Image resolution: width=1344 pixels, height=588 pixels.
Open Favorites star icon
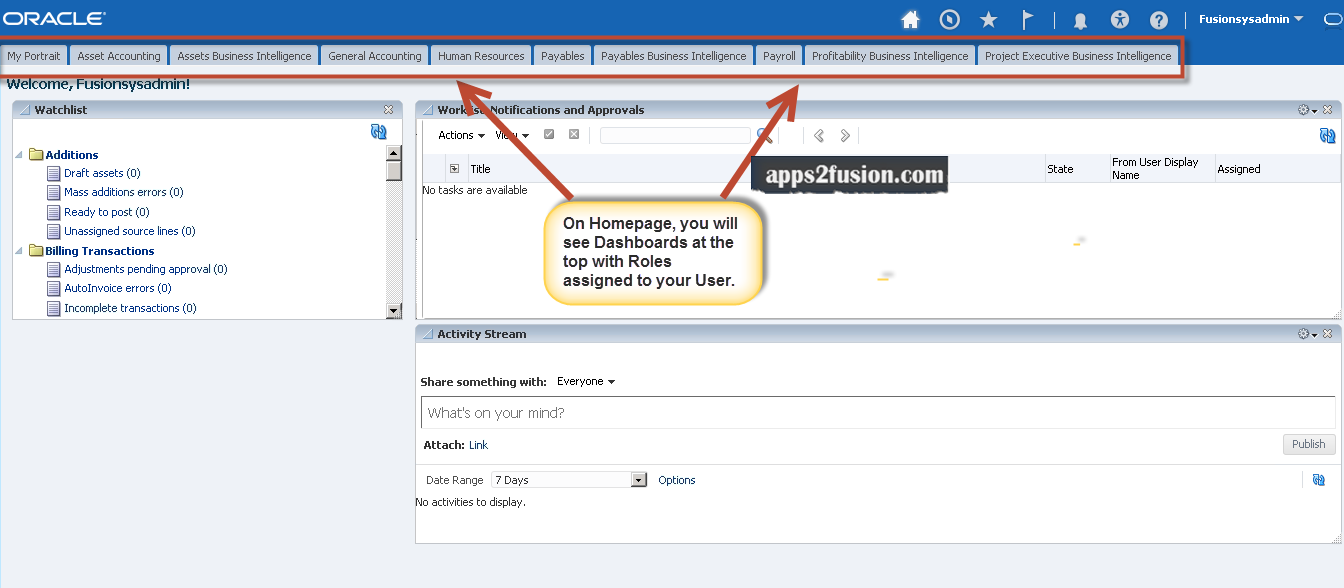point(989,20)
